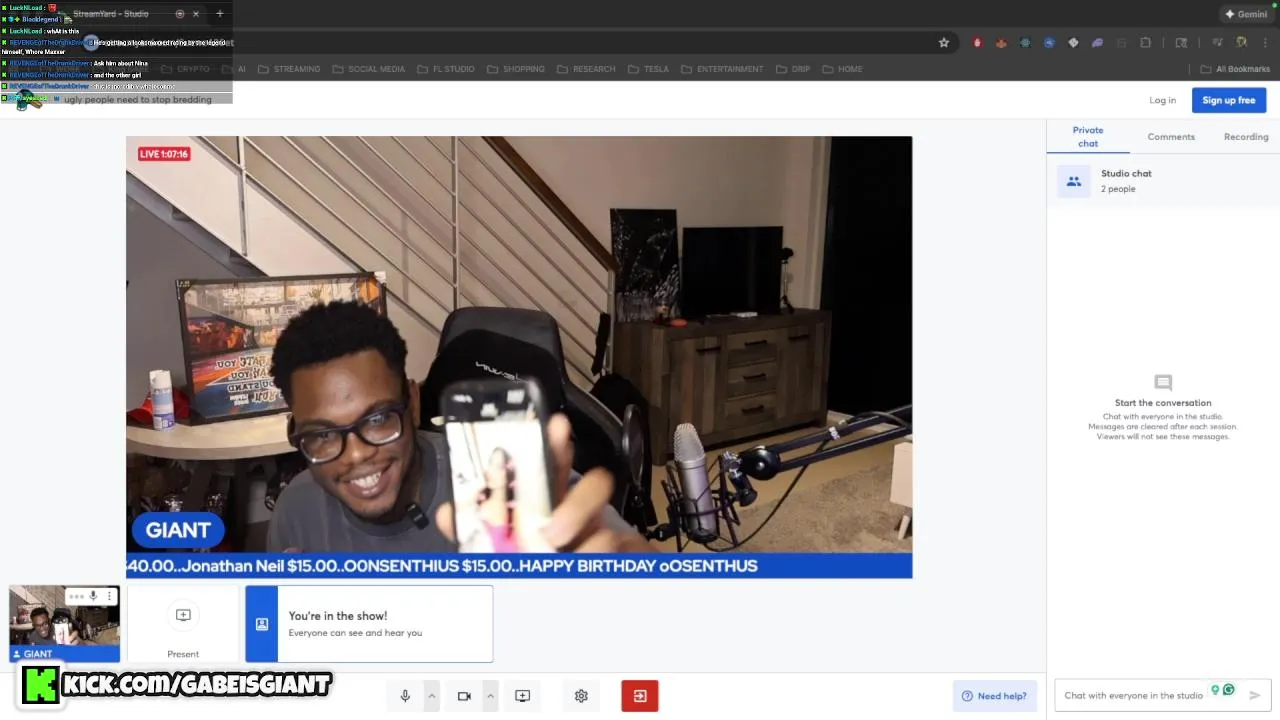Click the blue circular extension icon

point(1049,43)
